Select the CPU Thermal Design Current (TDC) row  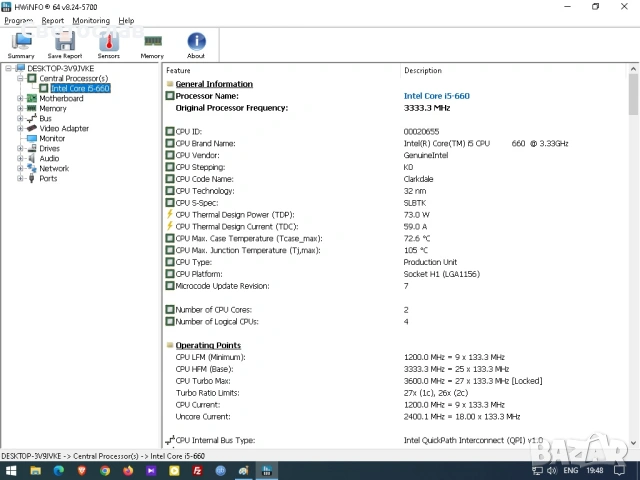tap(394, 227)
